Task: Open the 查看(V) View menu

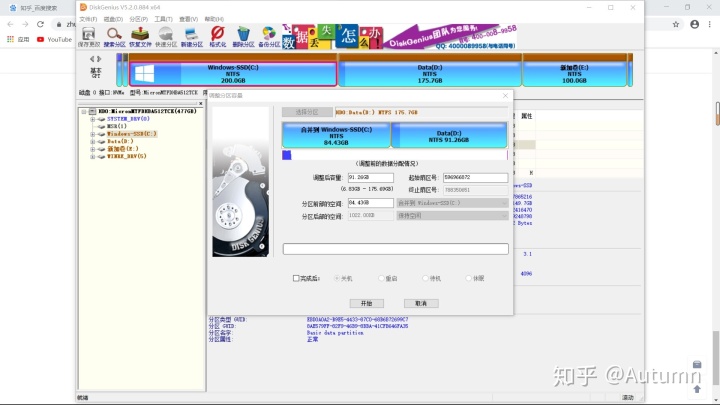Action: tap(188, 19)
